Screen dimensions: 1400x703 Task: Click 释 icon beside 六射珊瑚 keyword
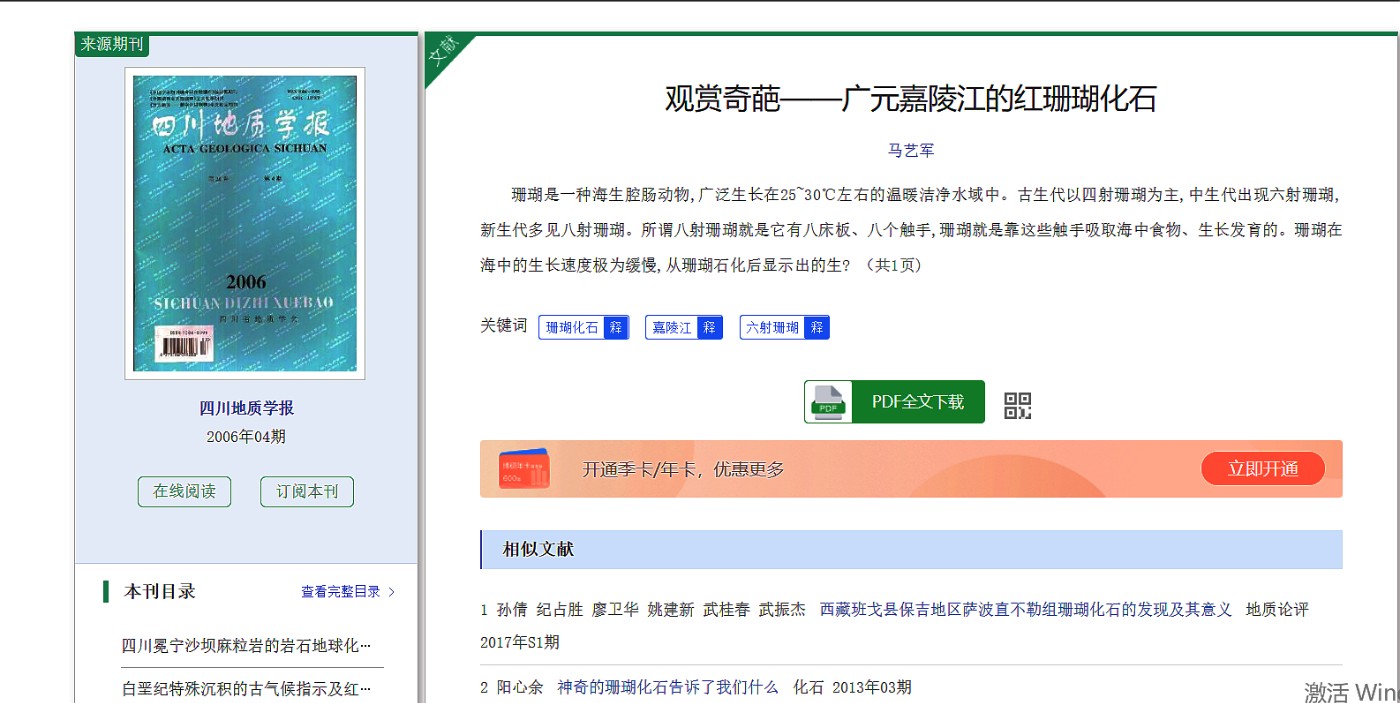(817, 328)
